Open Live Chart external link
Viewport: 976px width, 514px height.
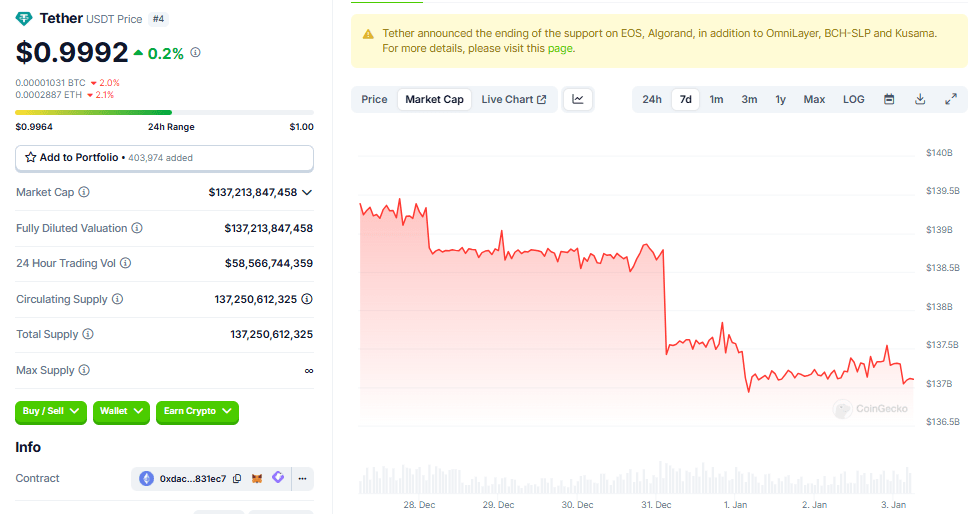514,100
